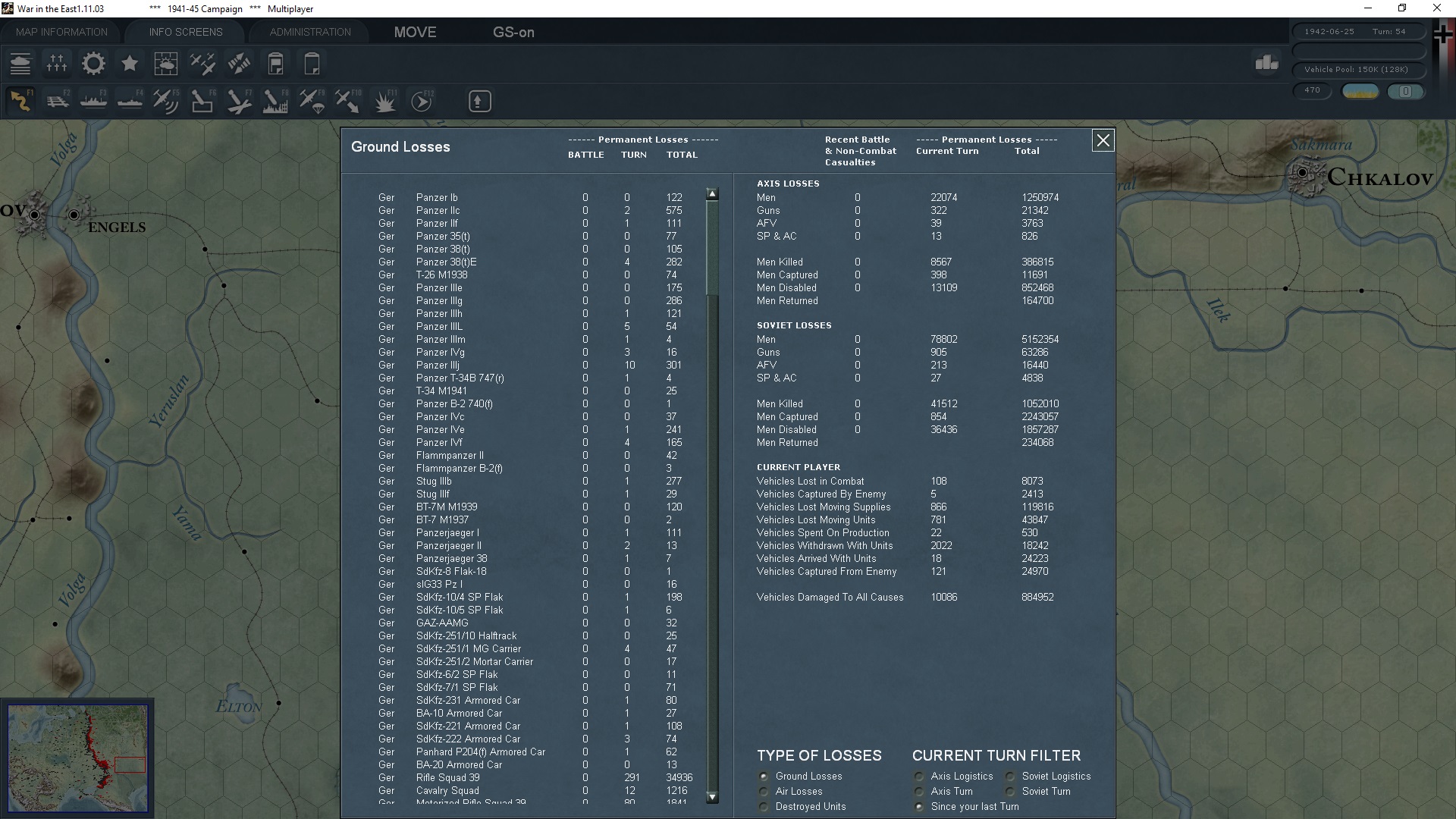The width and height of the screenshot is (1456, 819).
Task: Click the German cross flag emblem
Action: (1443, 36)
